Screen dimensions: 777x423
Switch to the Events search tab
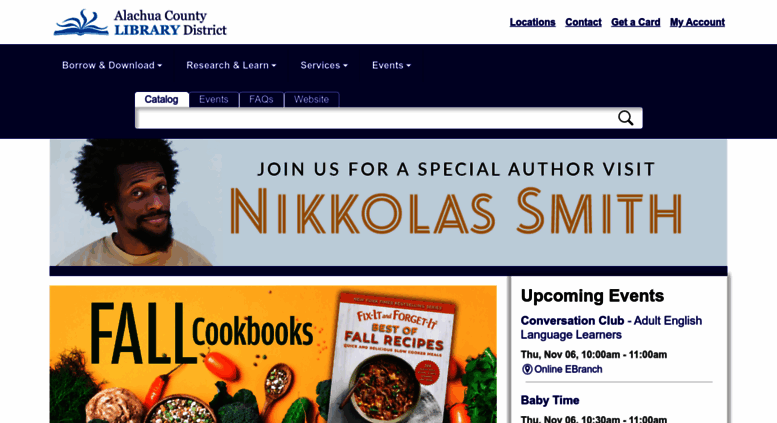(214, 99)
